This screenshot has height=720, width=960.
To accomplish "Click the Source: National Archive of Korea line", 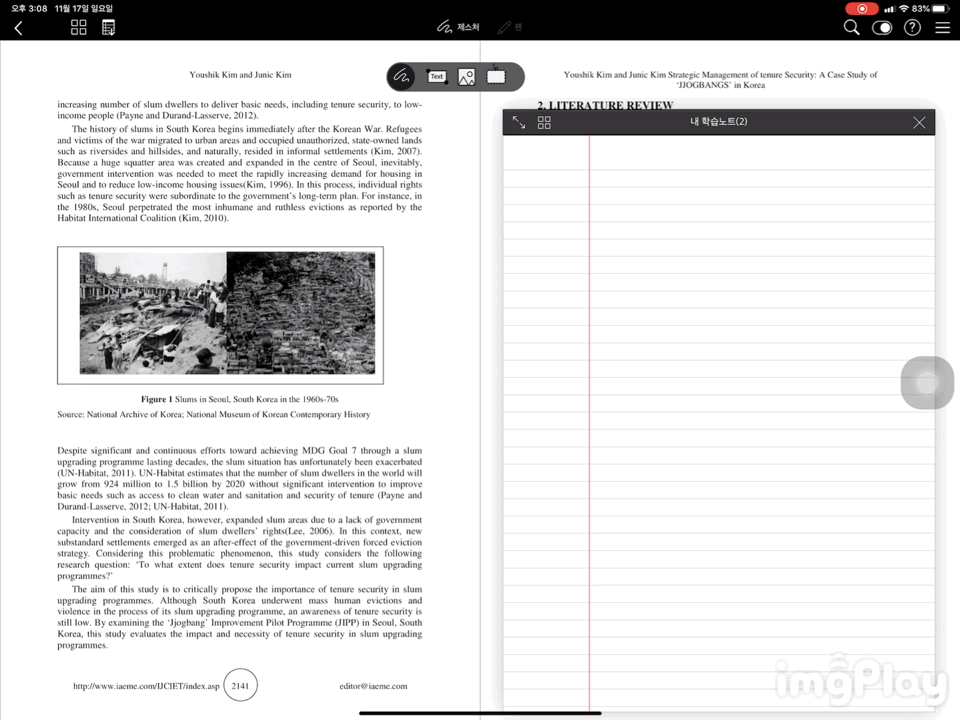I will 214,414.
